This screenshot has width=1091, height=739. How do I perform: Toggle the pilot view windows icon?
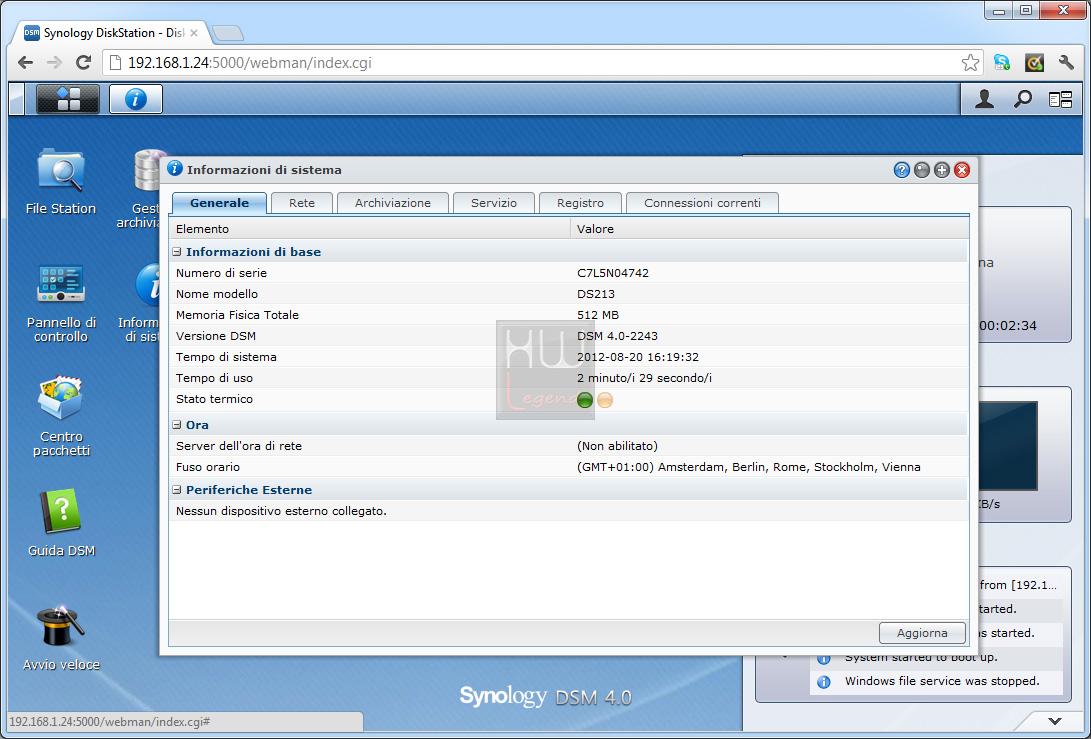pyautogui.click(x=1060, y=100)
